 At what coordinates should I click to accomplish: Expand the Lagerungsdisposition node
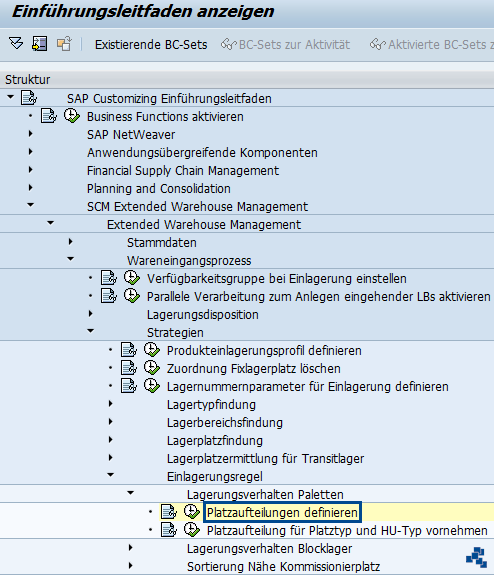pyautogui.click(x=91, y=314)
